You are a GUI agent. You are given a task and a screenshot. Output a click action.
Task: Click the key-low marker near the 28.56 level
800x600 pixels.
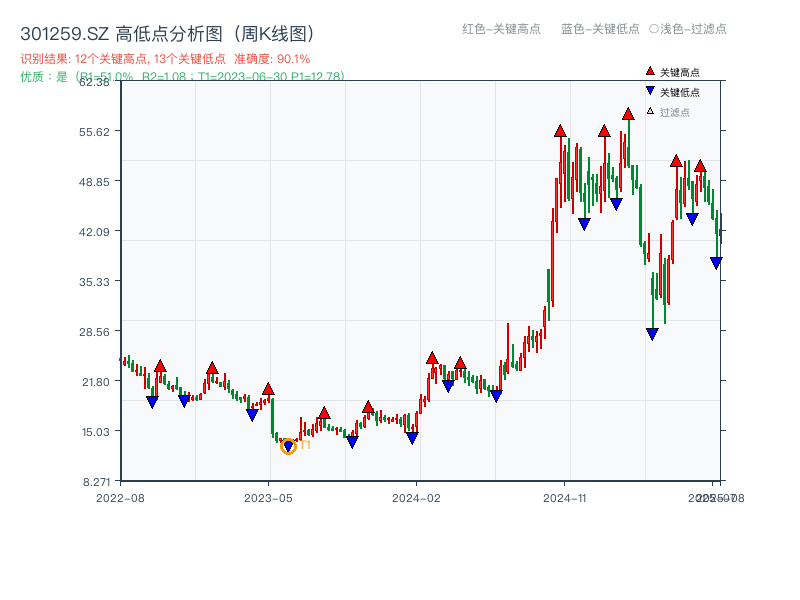click(x=652, y=334)
